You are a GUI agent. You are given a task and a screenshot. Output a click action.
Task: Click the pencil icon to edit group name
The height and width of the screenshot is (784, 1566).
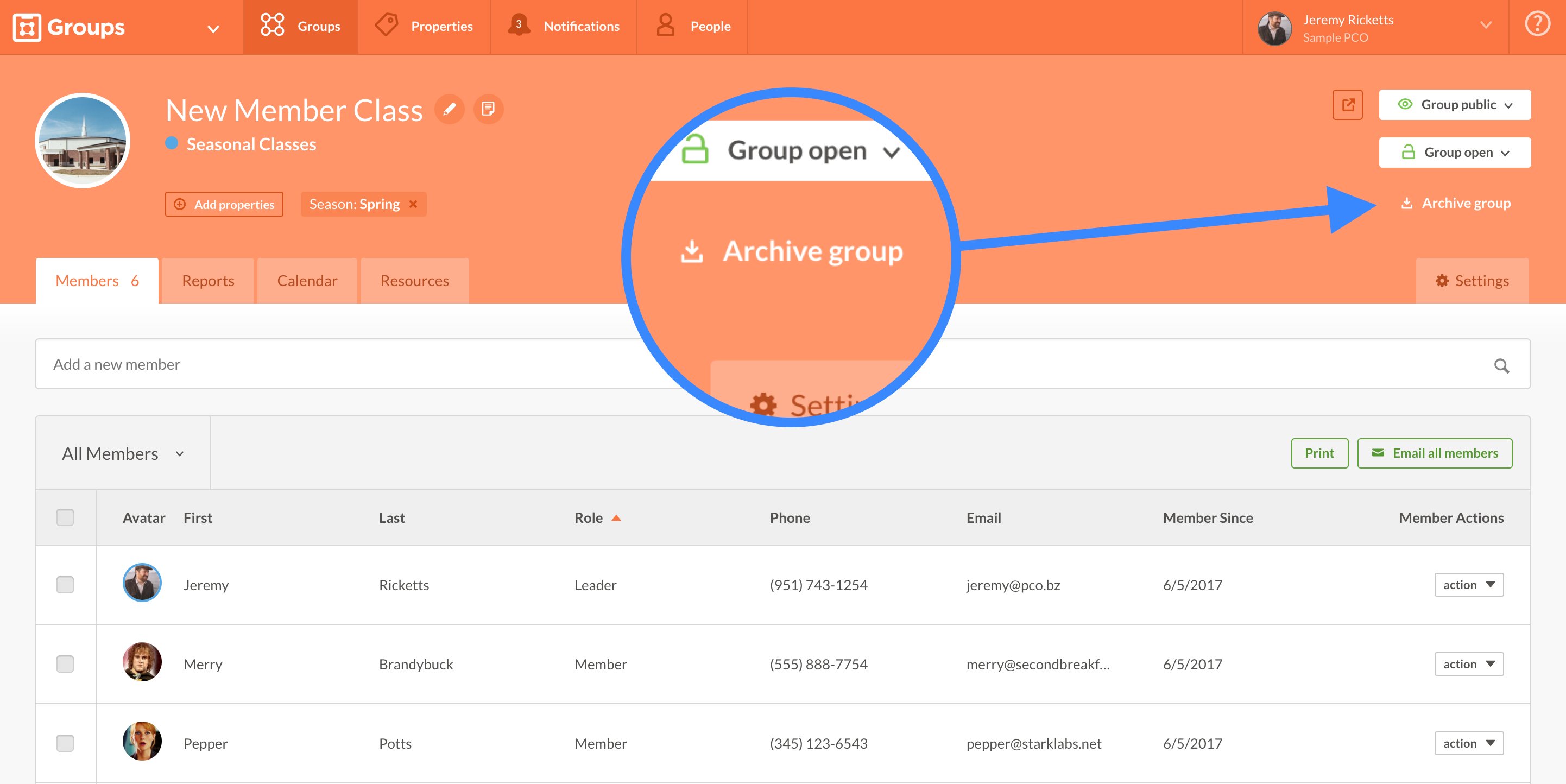pyautogui.click(x=449, y=109)
